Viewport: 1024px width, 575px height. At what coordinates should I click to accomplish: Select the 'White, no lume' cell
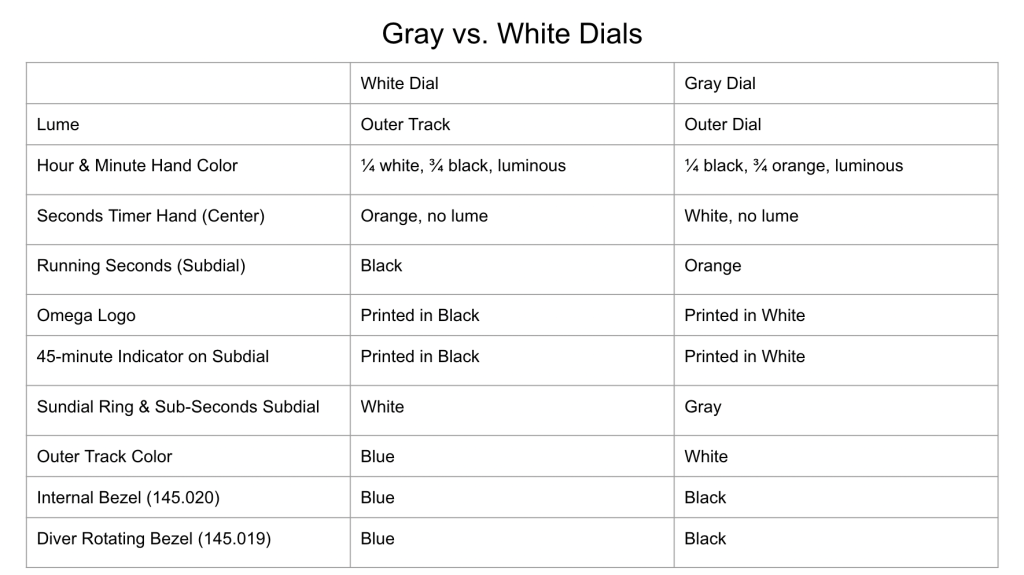click(741, 216)
